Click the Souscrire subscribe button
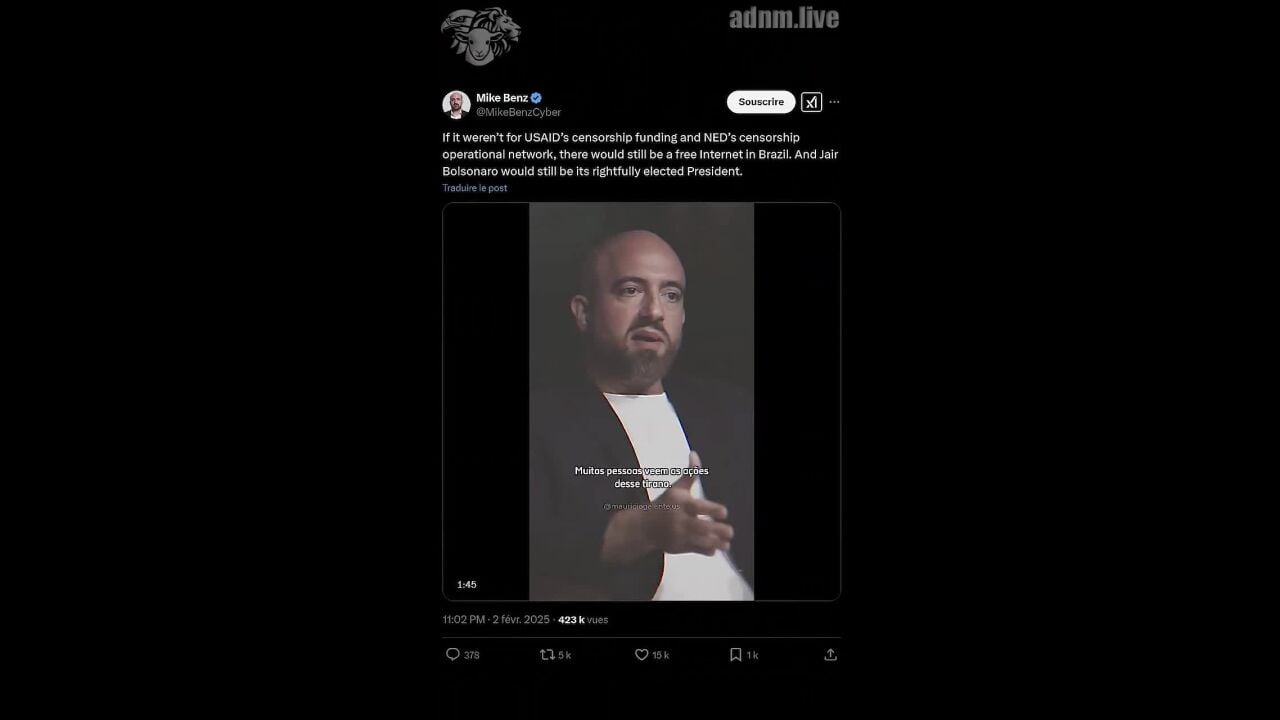The width and height of the screenshot is (1280, 720). (761, 102)
